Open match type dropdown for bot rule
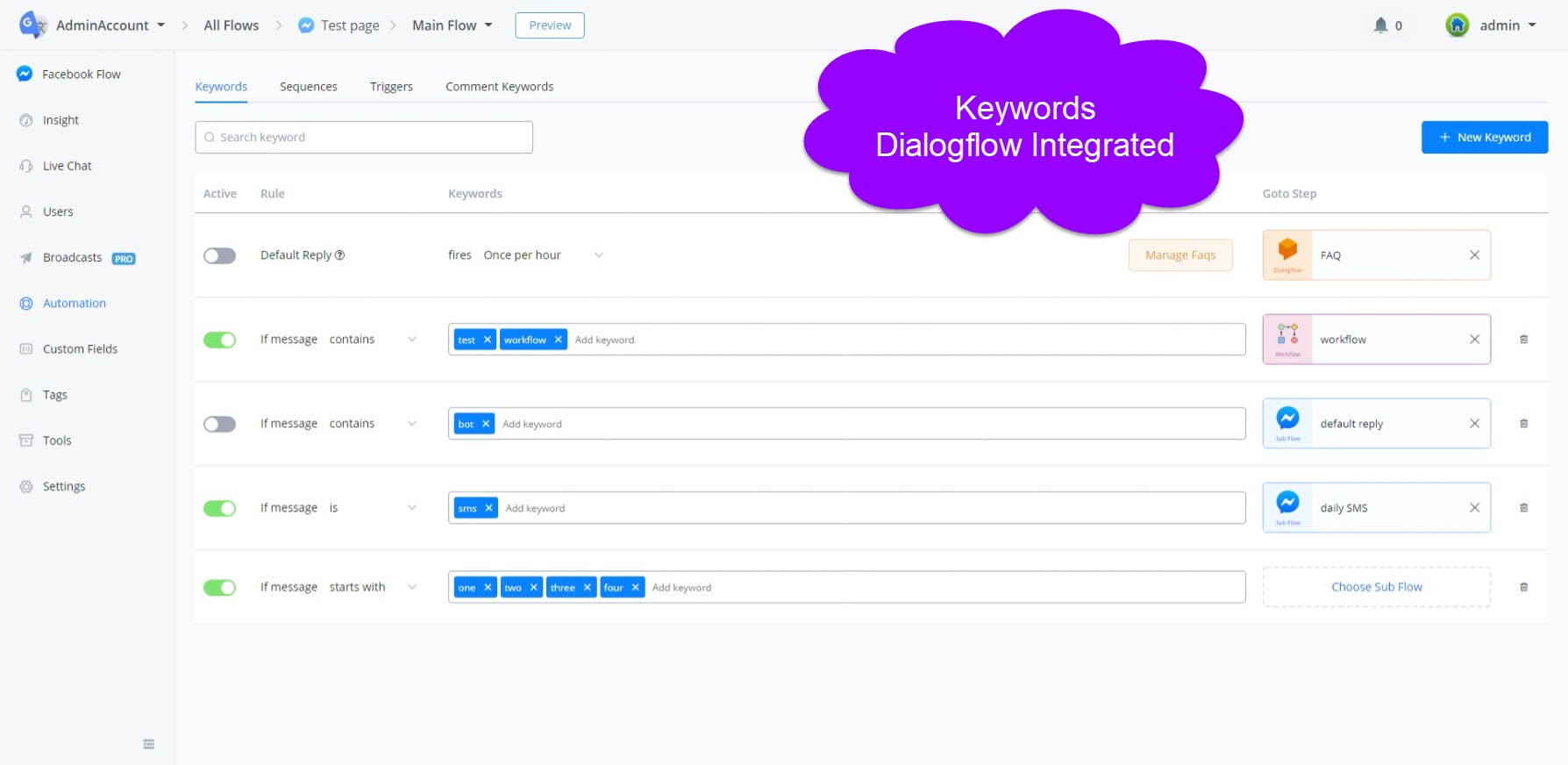1568x765 pixels. pyautogui.click(x=373, y=424)
